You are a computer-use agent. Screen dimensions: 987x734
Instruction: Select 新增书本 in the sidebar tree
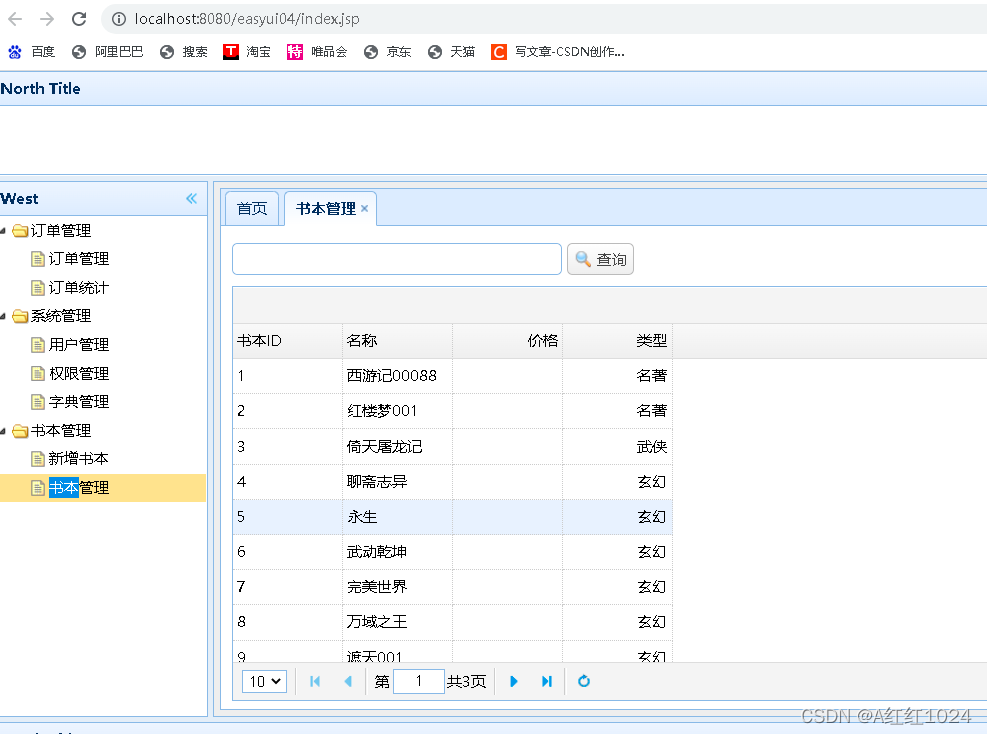click(x=77, y=458)
